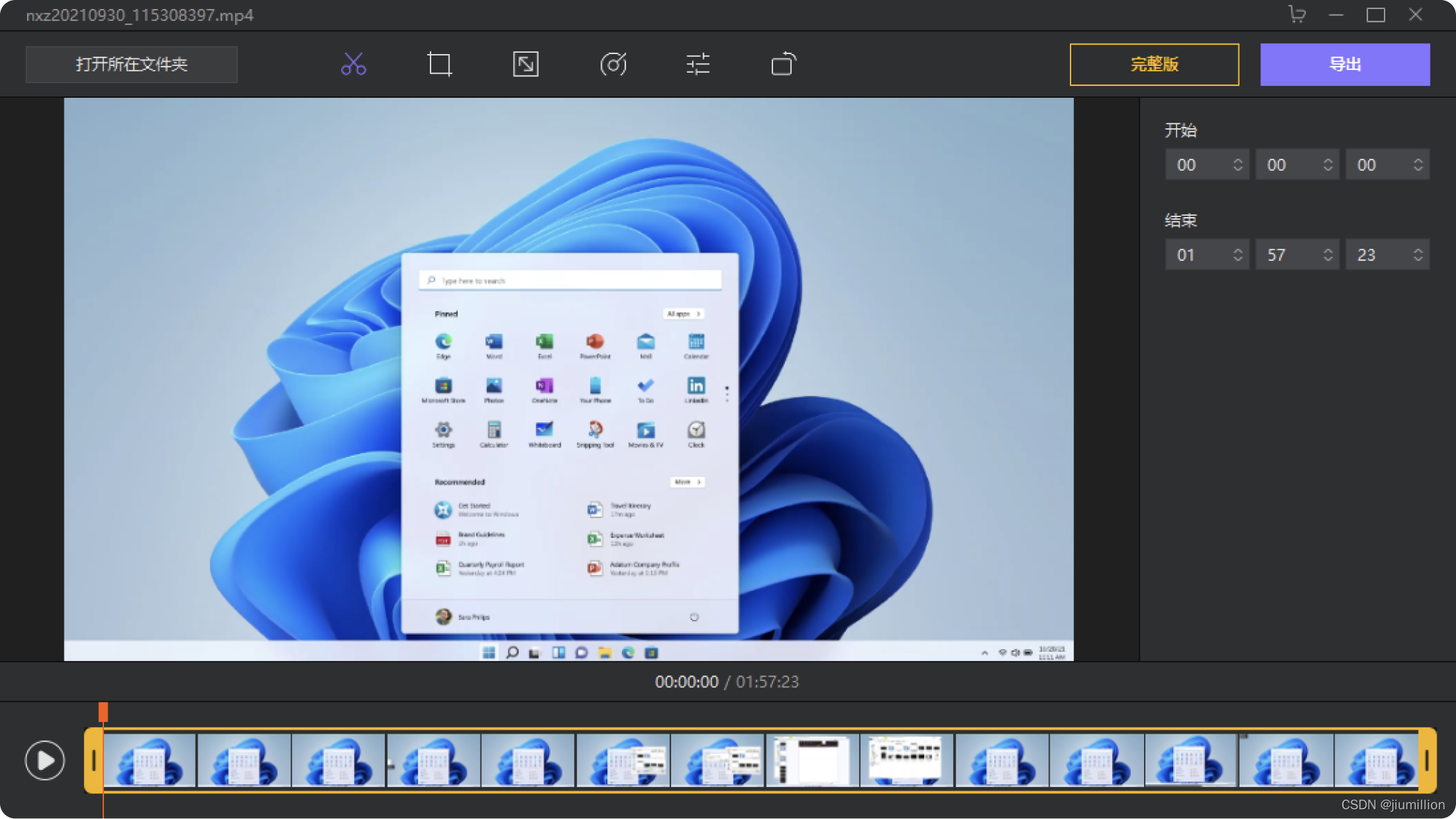Click the shopping cart icon
This screenshot has width=1456, height=819.
pyautogui.click(x=1297, y=15)
